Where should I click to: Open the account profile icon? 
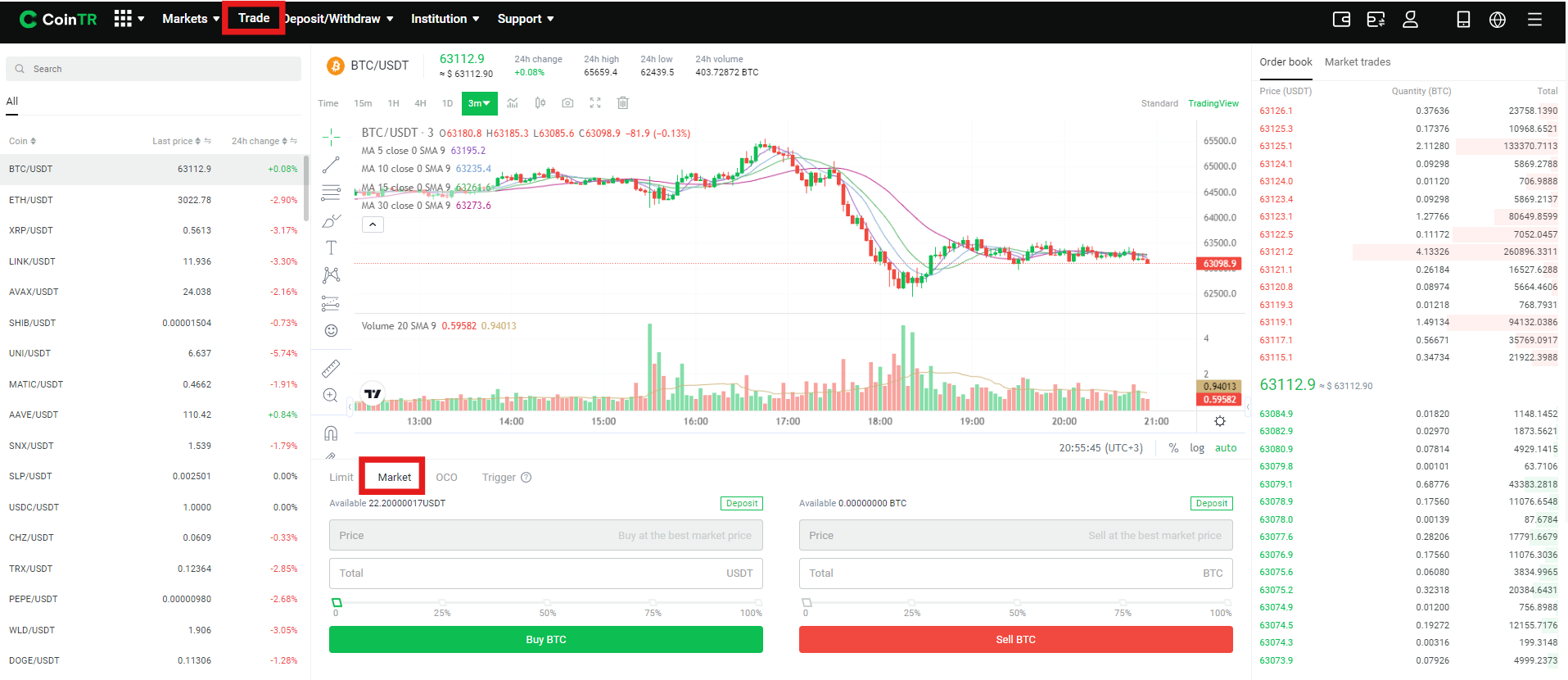coord(1410,19)
